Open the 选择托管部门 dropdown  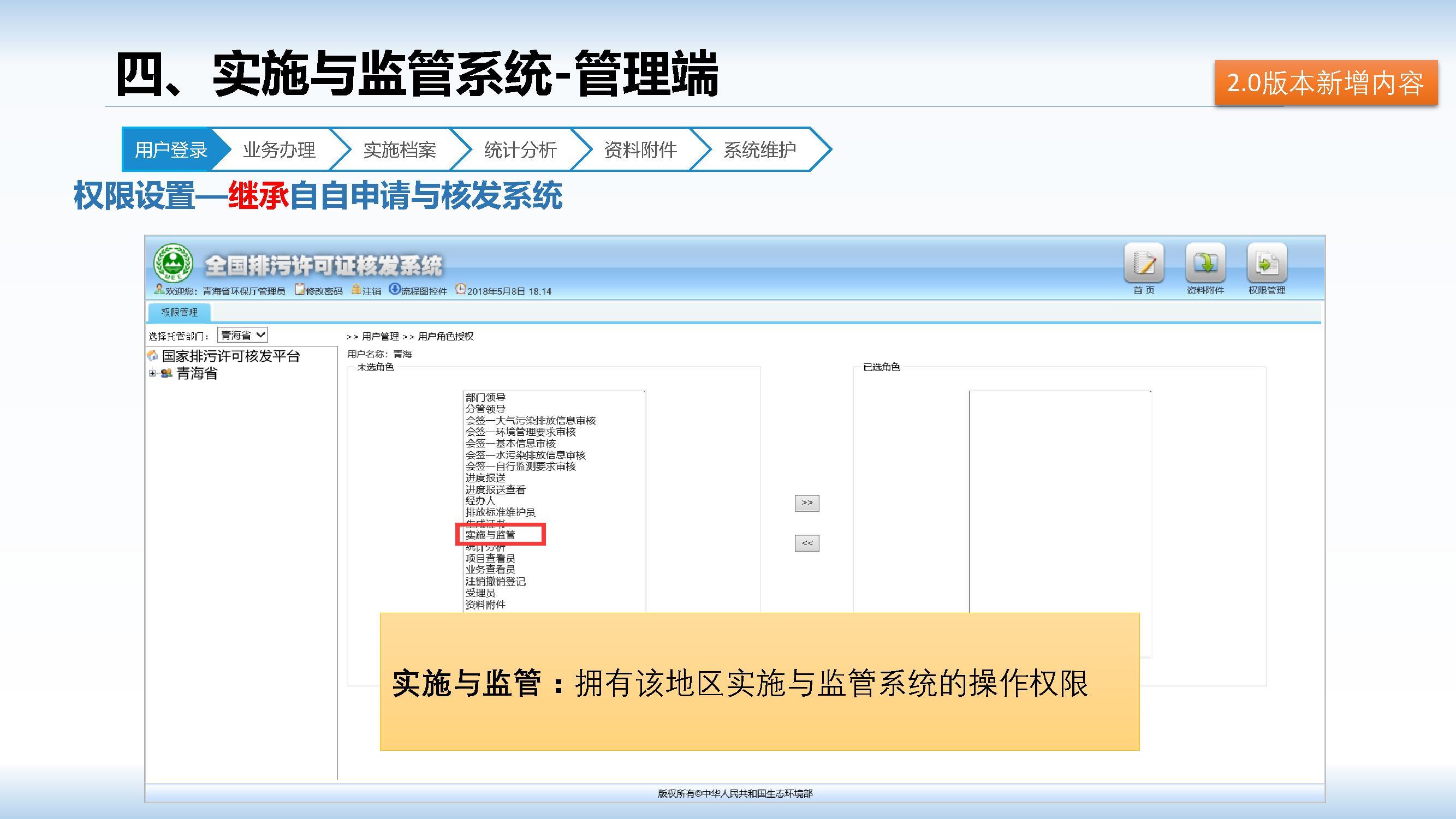tap(242, 335)
